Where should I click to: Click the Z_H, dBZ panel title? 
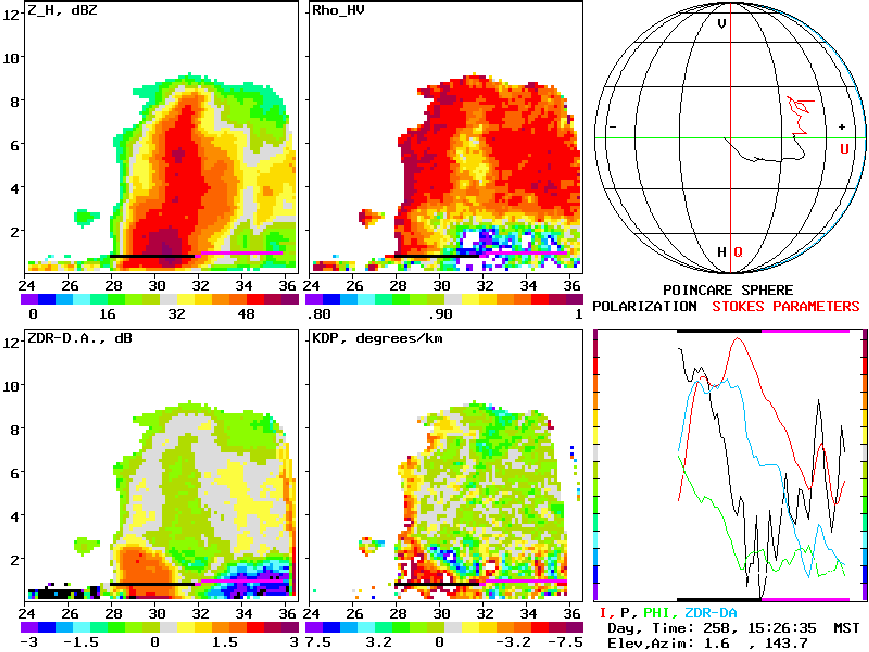62,10
